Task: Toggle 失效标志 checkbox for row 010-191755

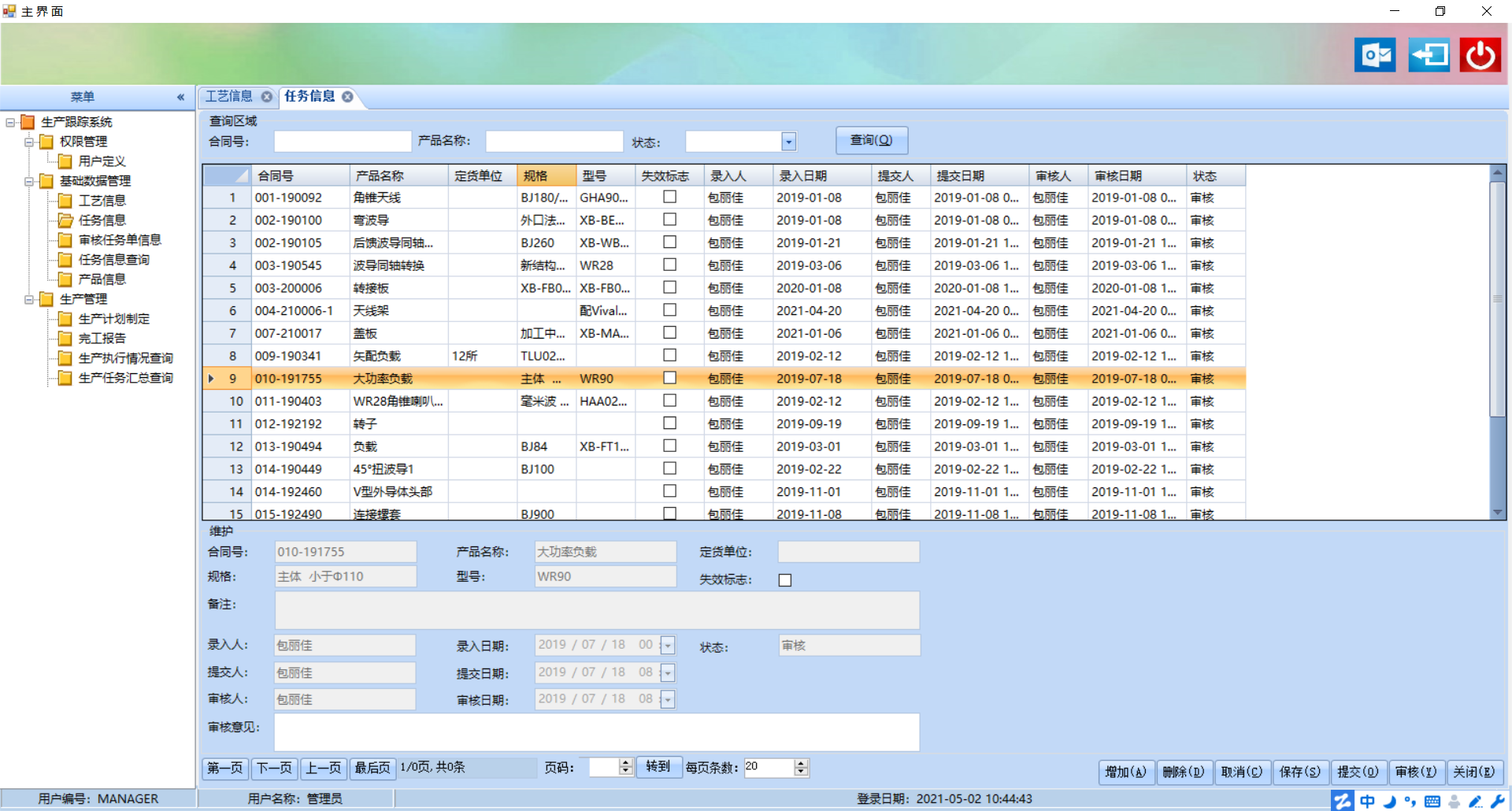Action: [670, 378]
